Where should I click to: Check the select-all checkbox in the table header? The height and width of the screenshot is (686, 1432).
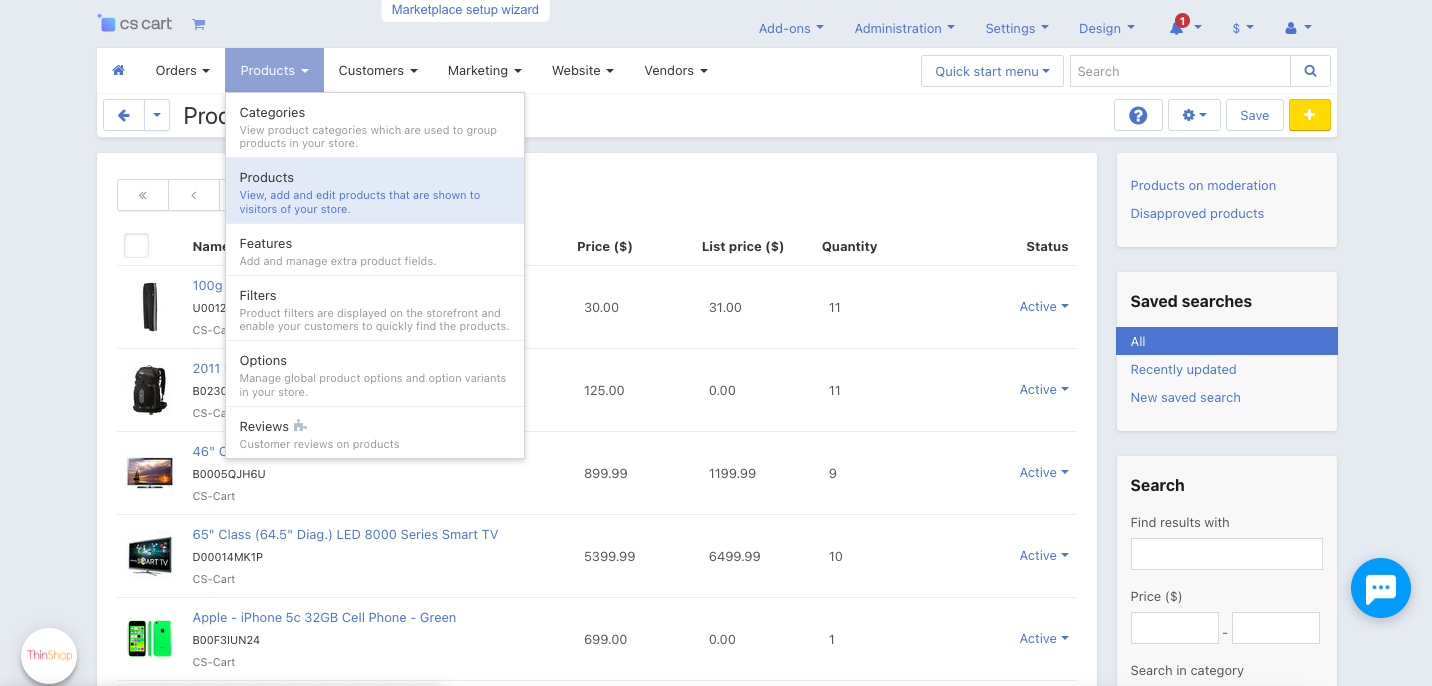(x=136, y=245)
